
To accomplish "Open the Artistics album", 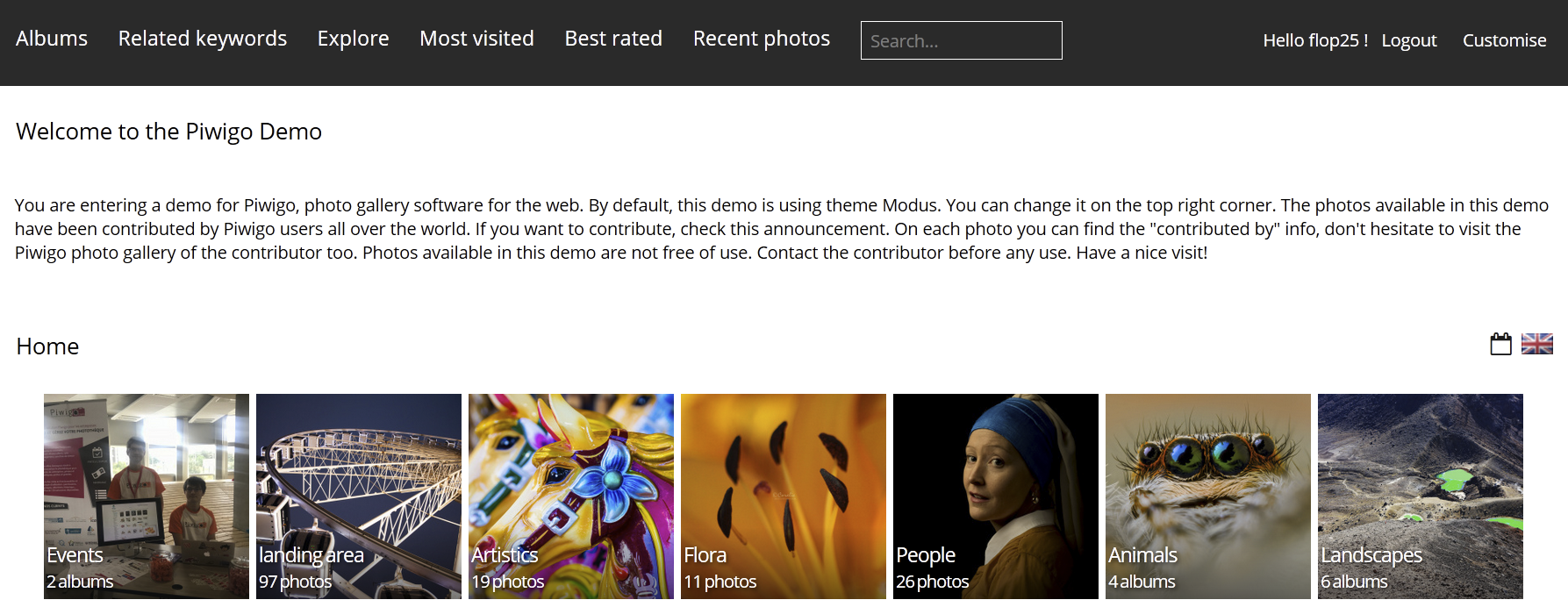I will (570, 496).
